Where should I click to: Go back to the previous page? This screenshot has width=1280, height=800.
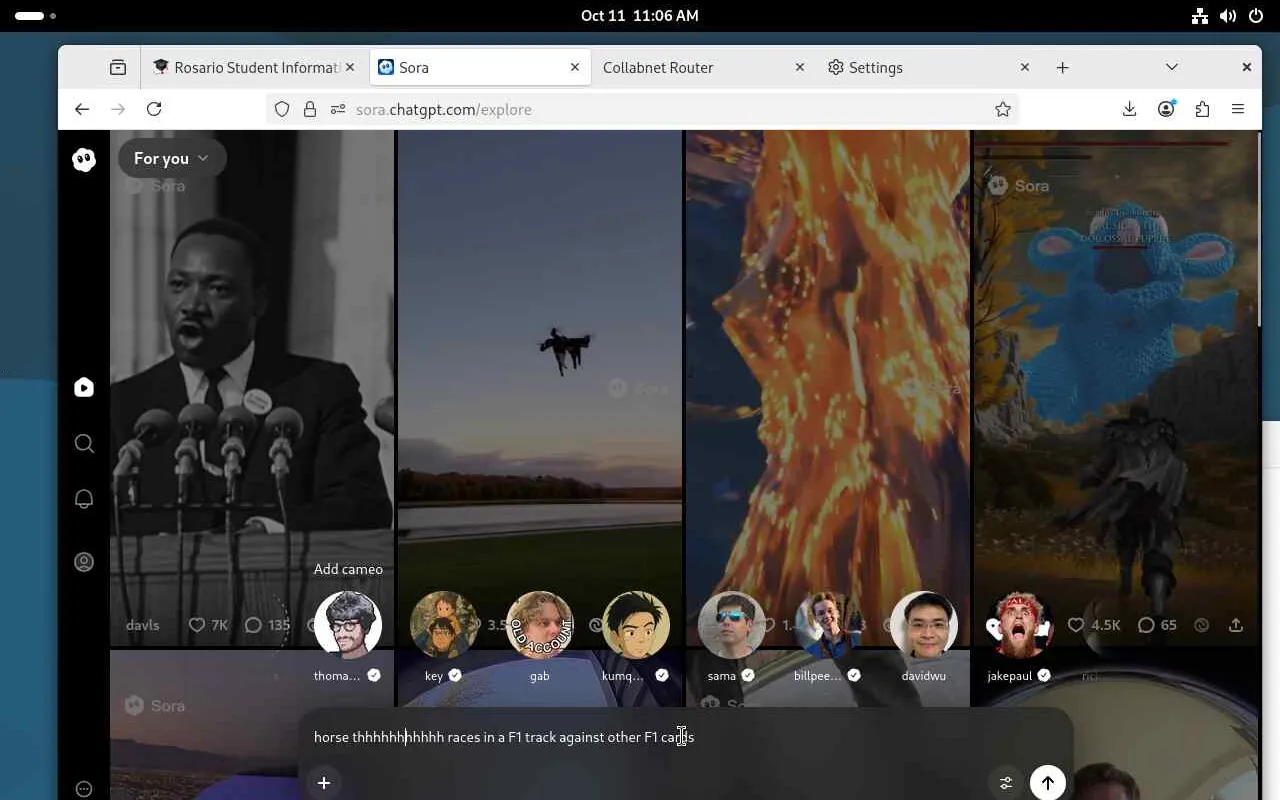82,109
